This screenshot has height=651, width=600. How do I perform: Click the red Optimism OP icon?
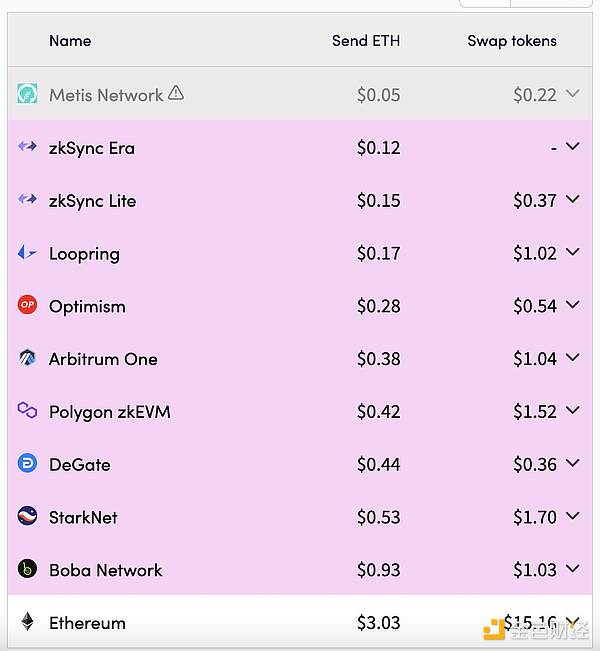pos(27,306)
